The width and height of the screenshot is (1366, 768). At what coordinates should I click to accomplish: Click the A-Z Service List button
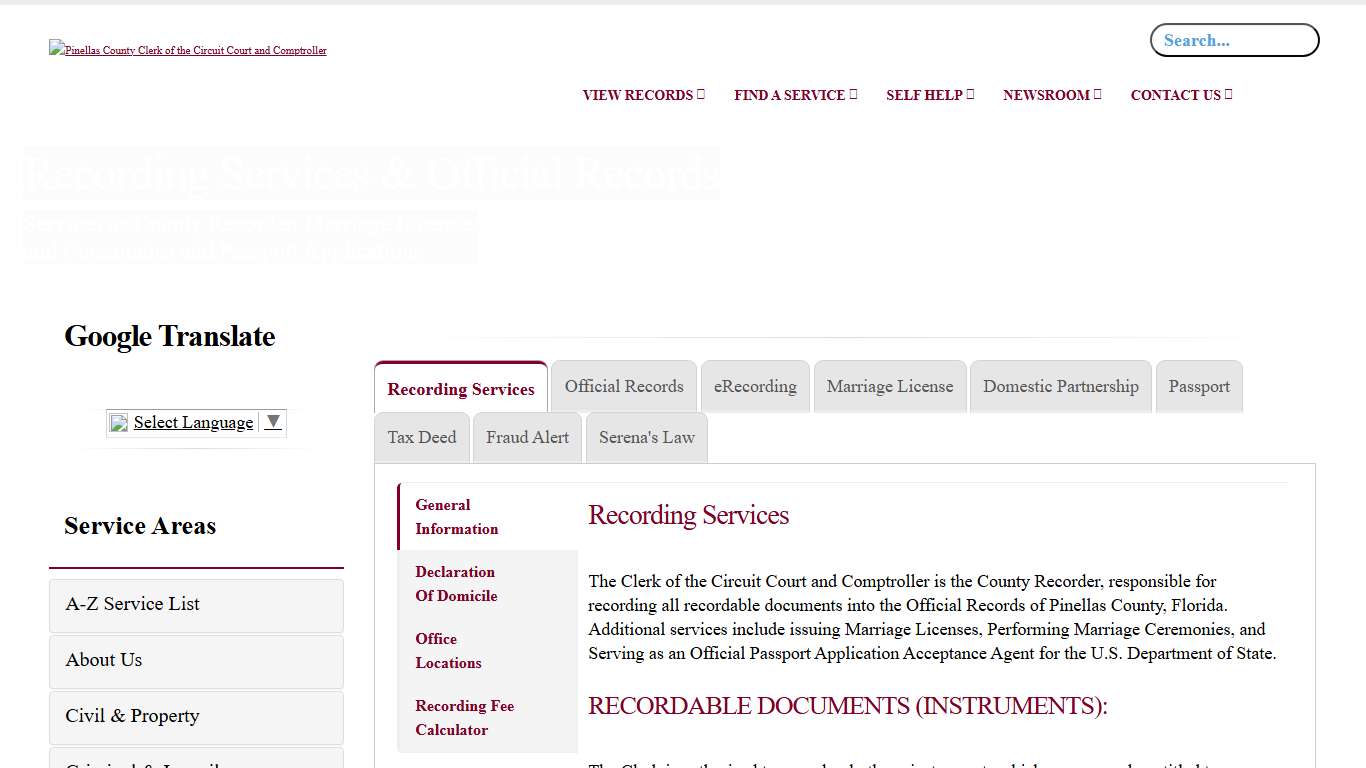(196, 605)
